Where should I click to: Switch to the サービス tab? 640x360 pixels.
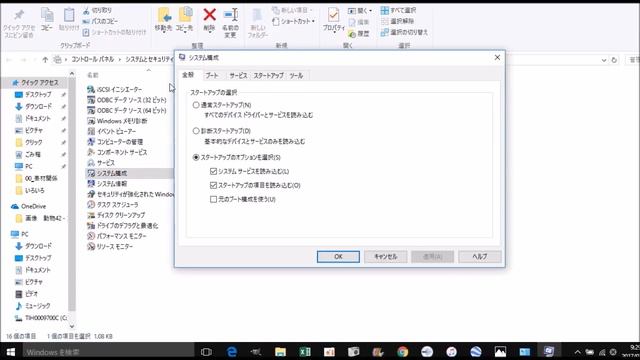tap(238, 76)
